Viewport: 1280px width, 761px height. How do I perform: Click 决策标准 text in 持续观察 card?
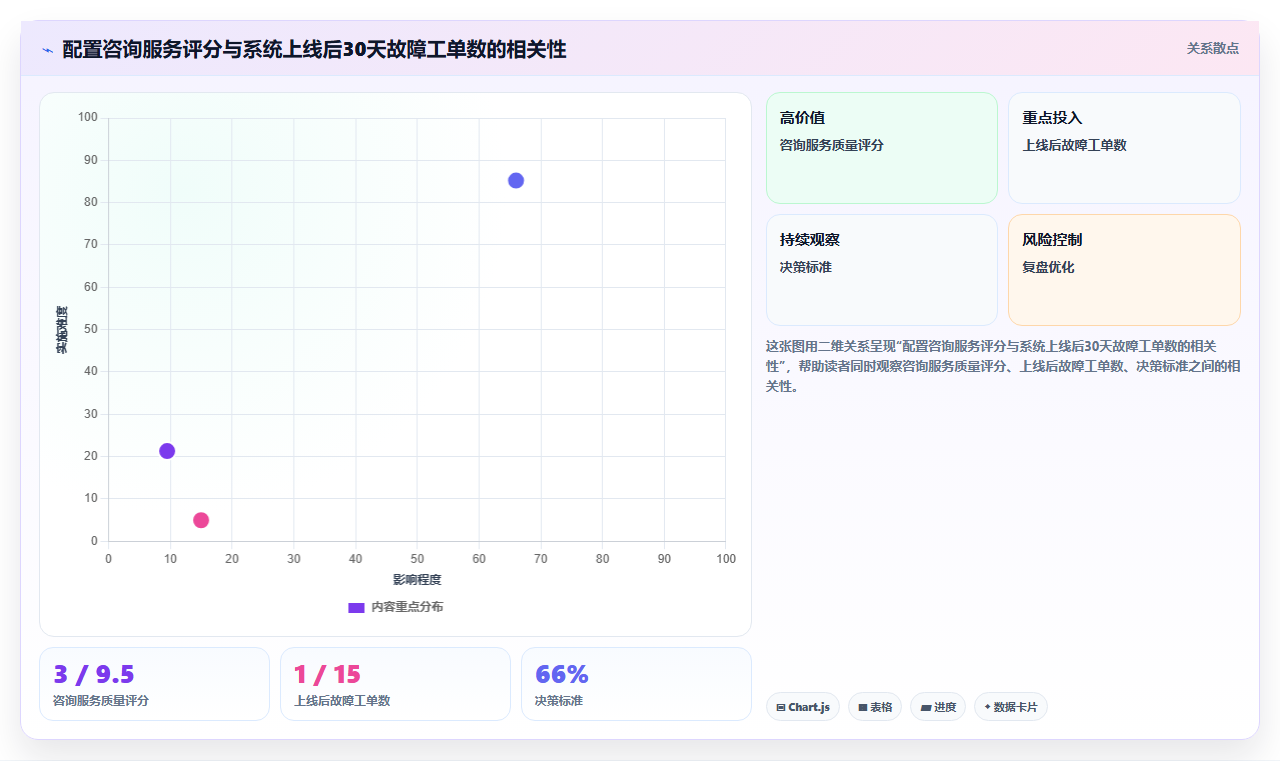click(806, 268)
